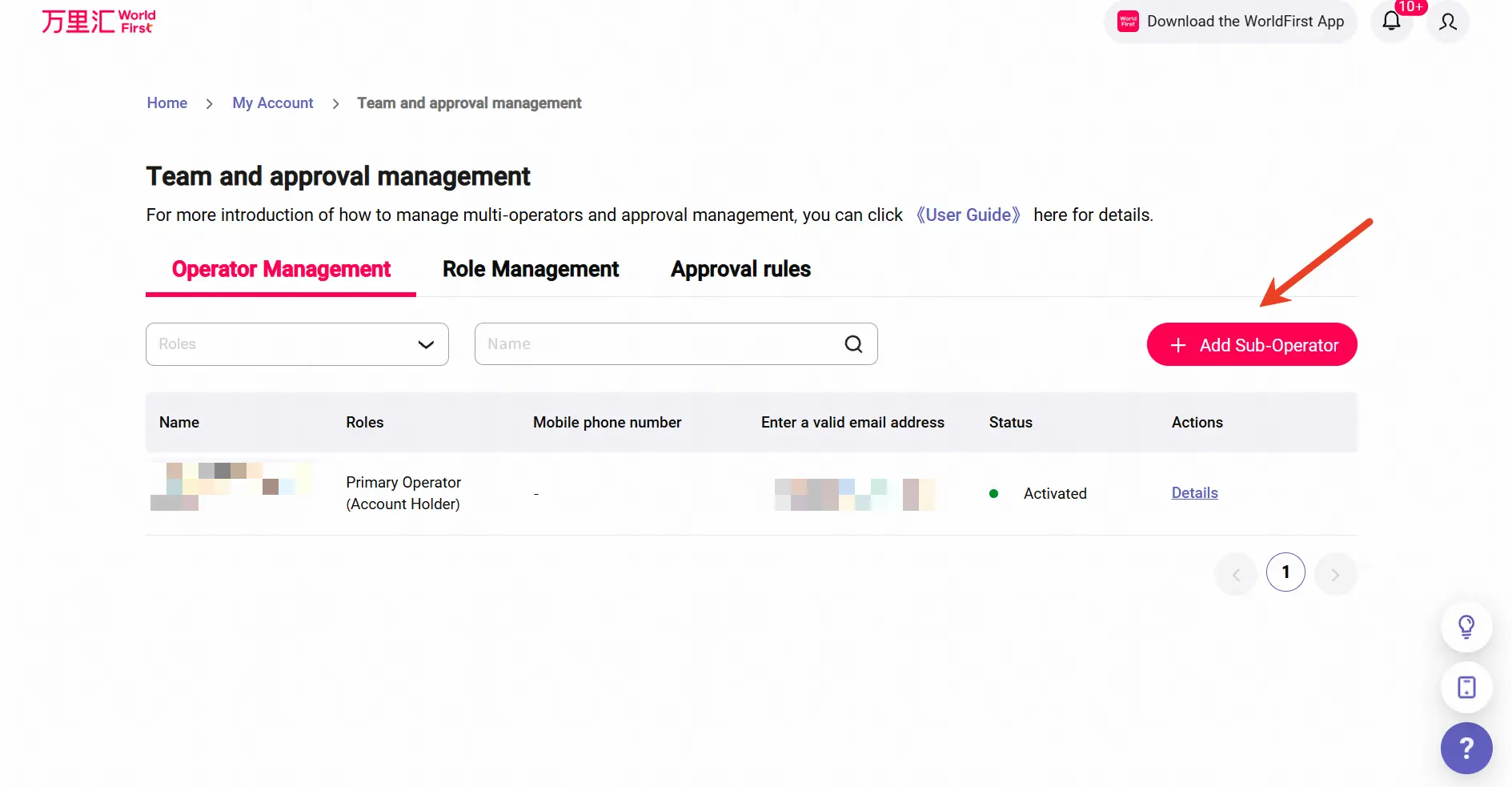Click the Download the WorldFirst App button
The image size is (1512, 787).
pos(1230,22)
